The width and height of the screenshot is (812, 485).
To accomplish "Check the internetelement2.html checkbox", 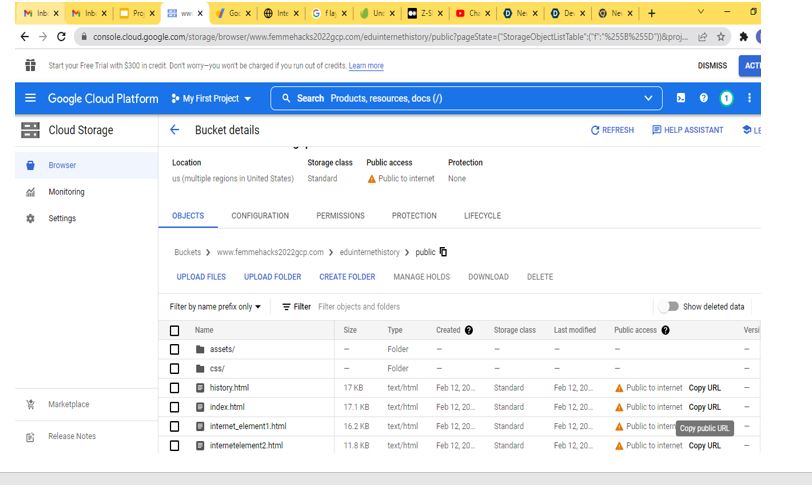I will (175, 445).
